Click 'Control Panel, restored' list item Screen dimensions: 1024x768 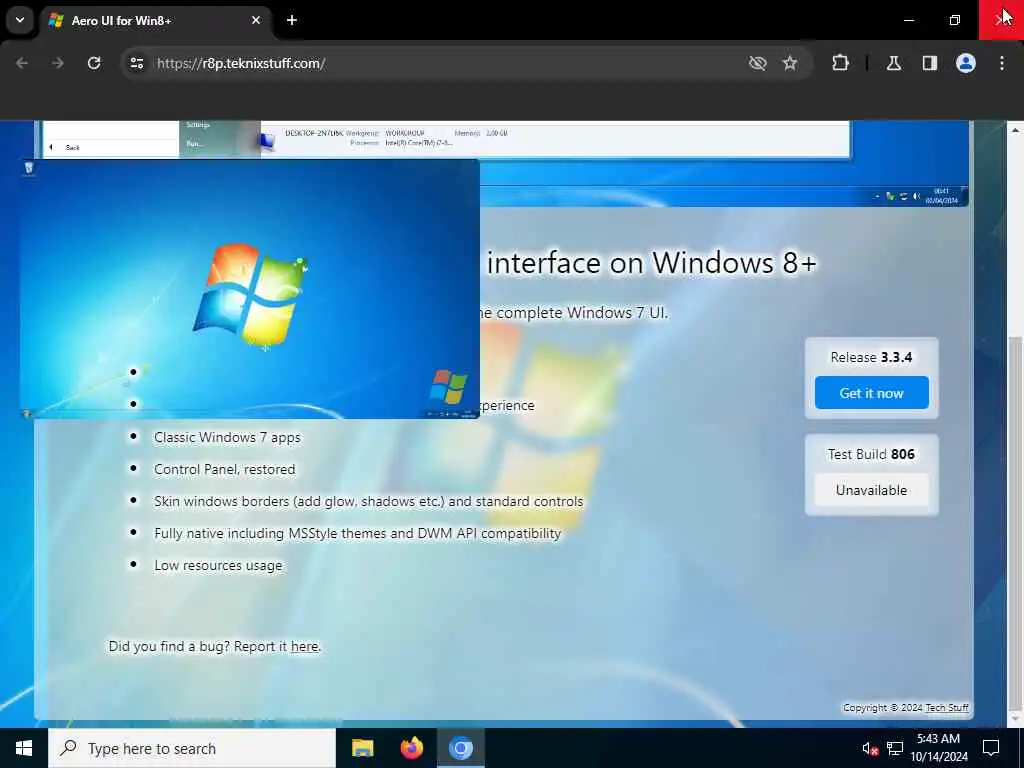coord(225,469)
